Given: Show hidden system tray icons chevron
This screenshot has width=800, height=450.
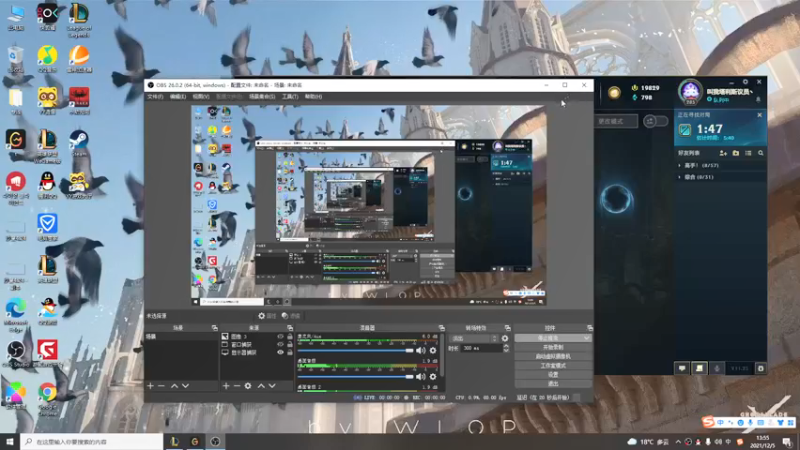Looking at the screenshot, I should (678, 442).
